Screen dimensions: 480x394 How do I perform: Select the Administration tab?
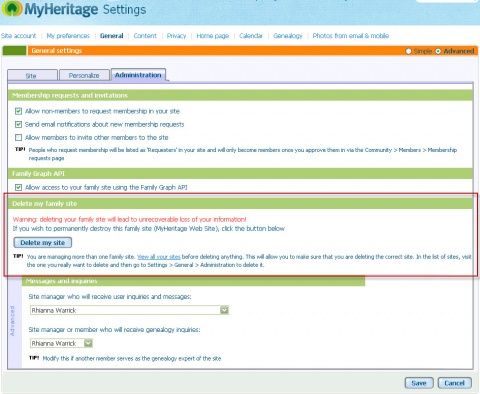138,75
